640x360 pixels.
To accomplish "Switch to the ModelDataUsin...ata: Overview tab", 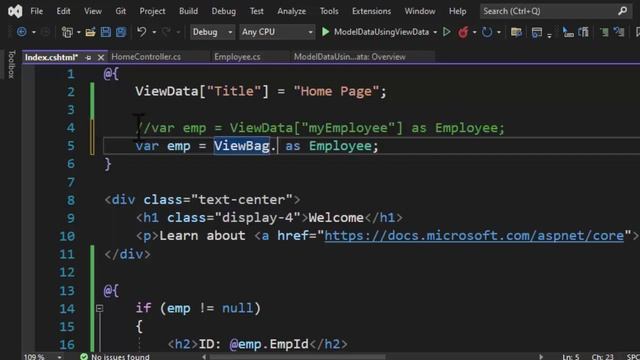I will [x=350, y=57].
